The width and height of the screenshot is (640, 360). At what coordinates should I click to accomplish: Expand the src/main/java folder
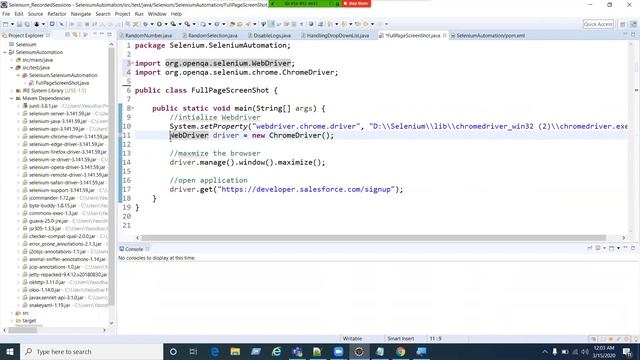(x=12, y=60)
